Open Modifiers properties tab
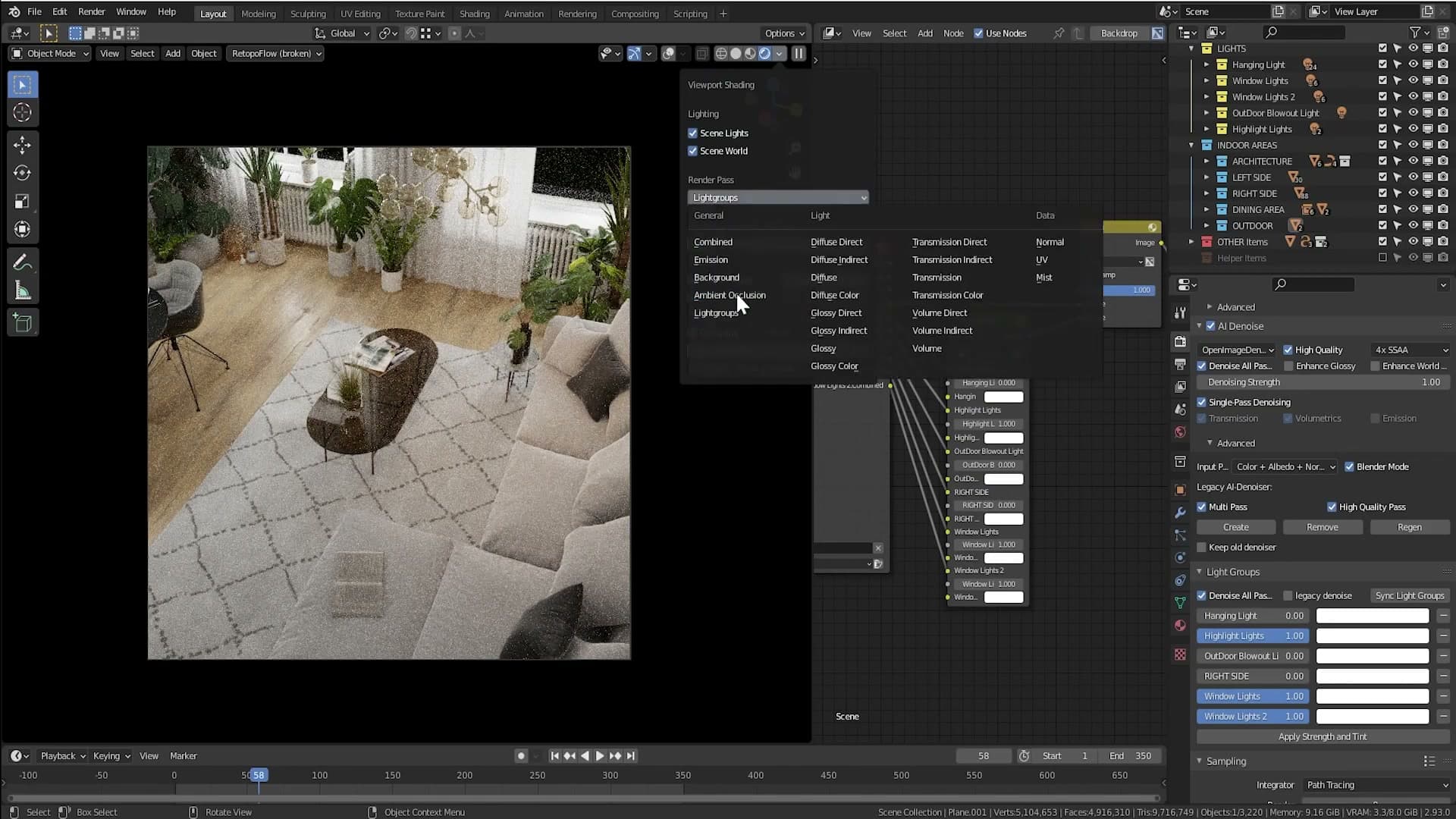Viewport: 1456px width, 819px height. (1180, 513)
